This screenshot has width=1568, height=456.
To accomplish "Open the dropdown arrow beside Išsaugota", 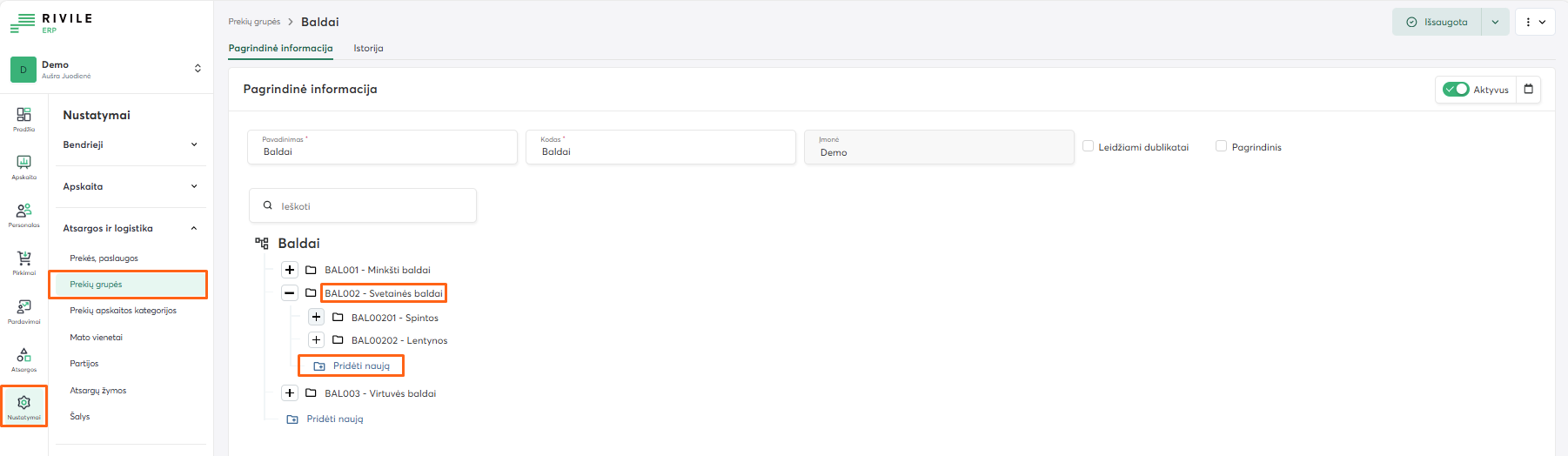I will [1495, 23].
